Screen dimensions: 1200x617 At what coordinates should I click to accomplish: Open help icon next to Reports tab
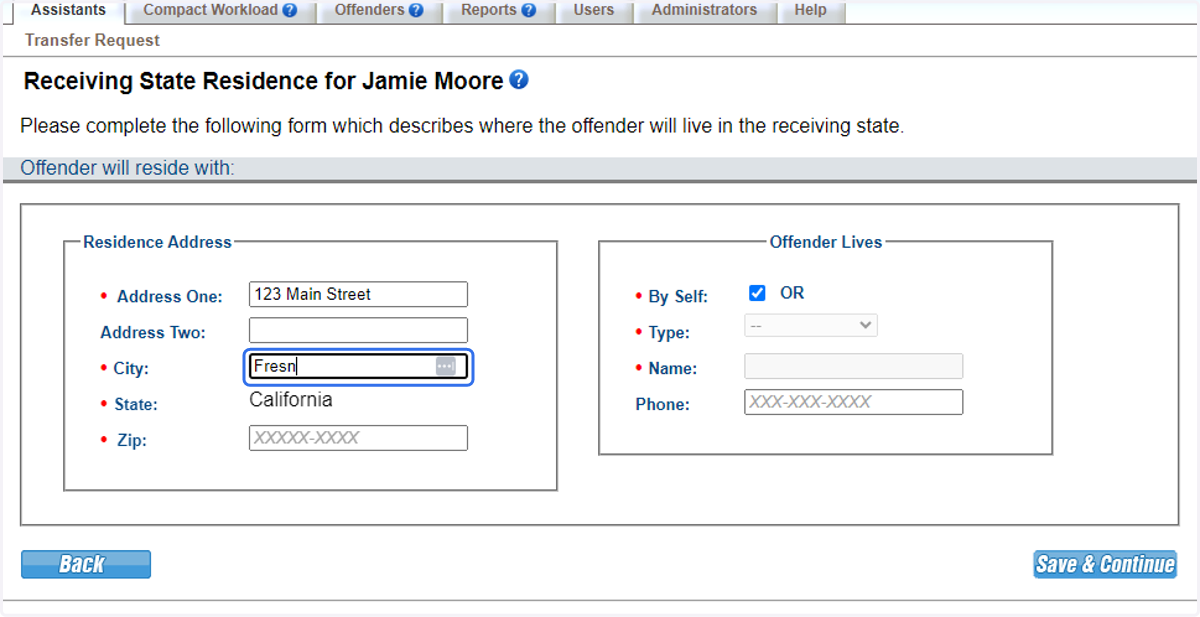(x=529, y=10)
